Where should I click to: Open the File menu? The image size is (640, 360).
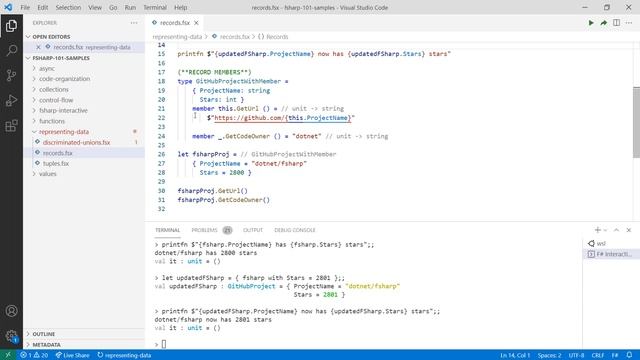coord(25,7)
